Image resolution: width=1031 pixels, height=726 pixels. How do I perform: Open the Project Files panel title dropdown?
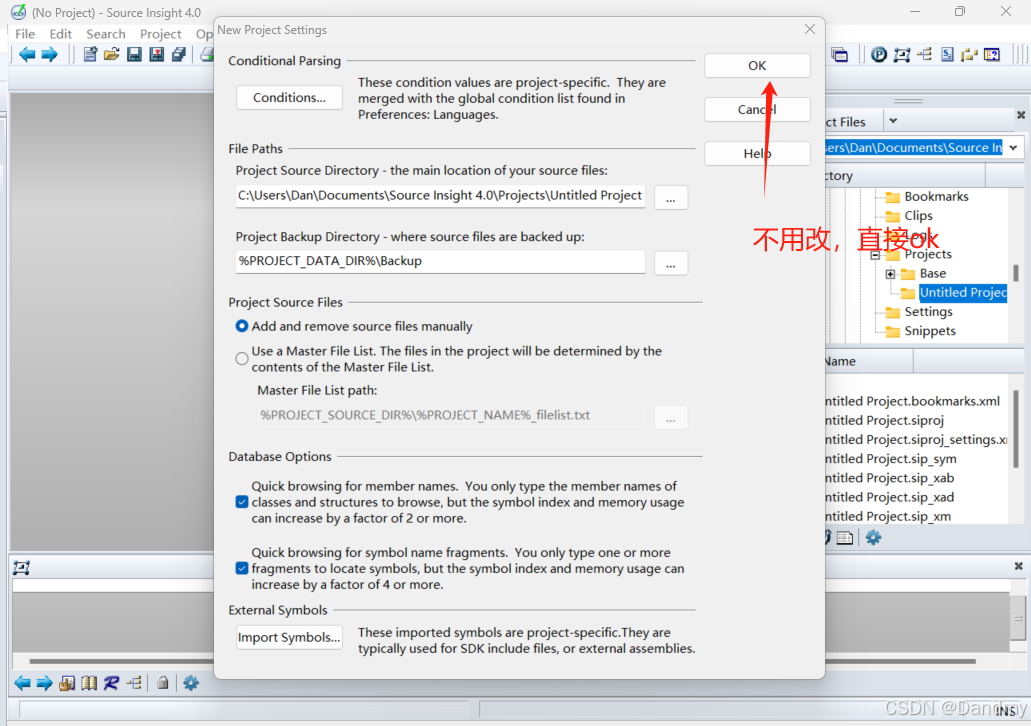click(x=893, y=121)
